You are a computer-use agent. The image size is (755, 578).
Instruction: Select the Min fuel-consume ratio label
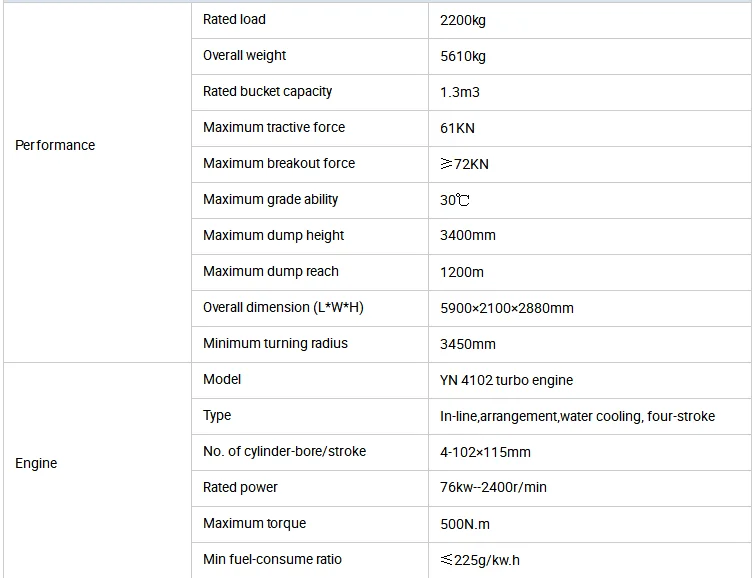pyautogui.click(x=272, y=559)
